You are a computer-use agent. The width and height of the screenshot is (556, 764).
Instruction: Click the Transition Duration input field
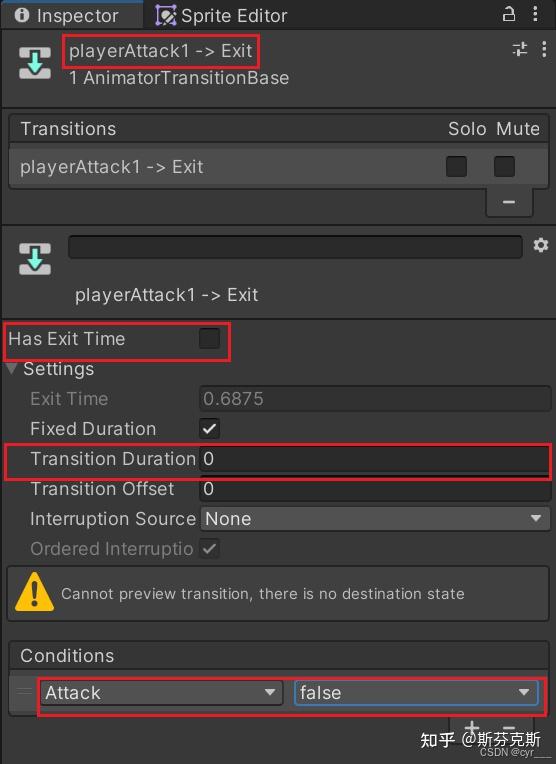coord(375,458)
